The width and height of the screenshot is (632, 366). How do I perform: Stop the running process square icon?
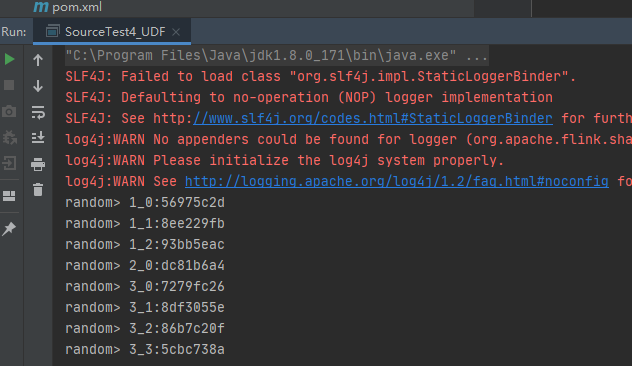coord(9,85)
